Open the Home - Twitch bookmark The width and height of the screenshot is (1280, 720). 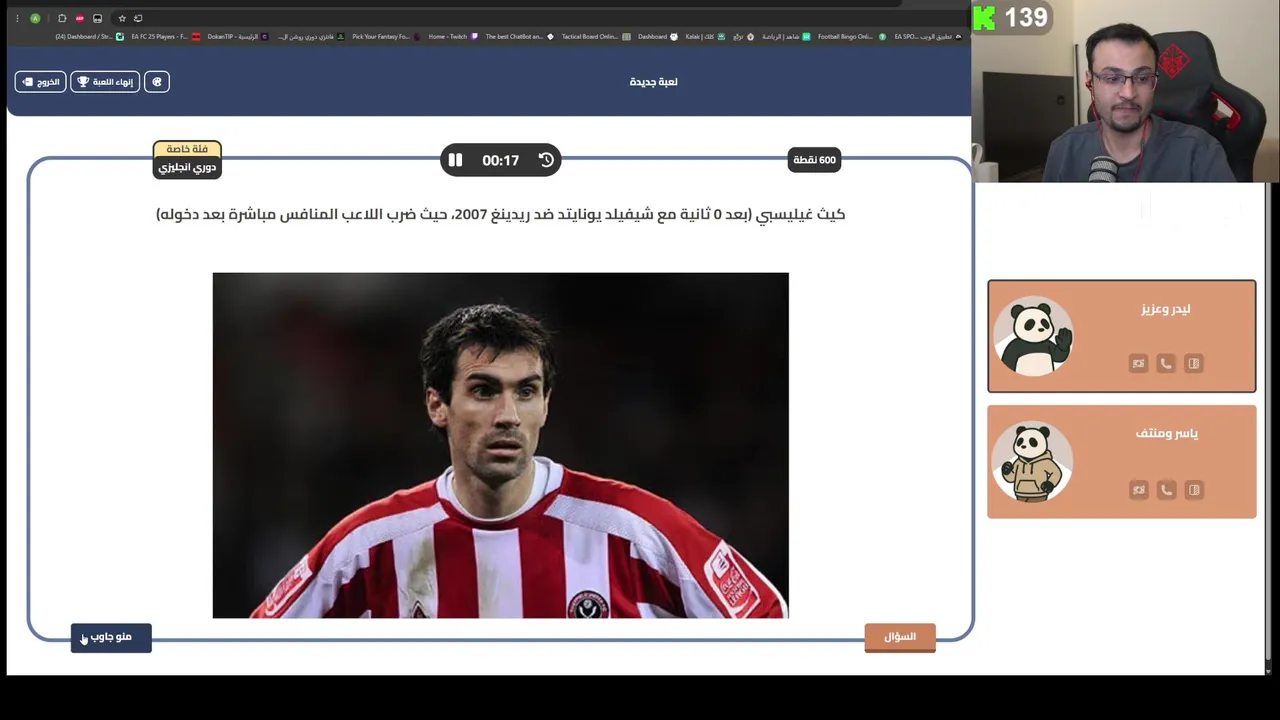(x=452, y=37)
